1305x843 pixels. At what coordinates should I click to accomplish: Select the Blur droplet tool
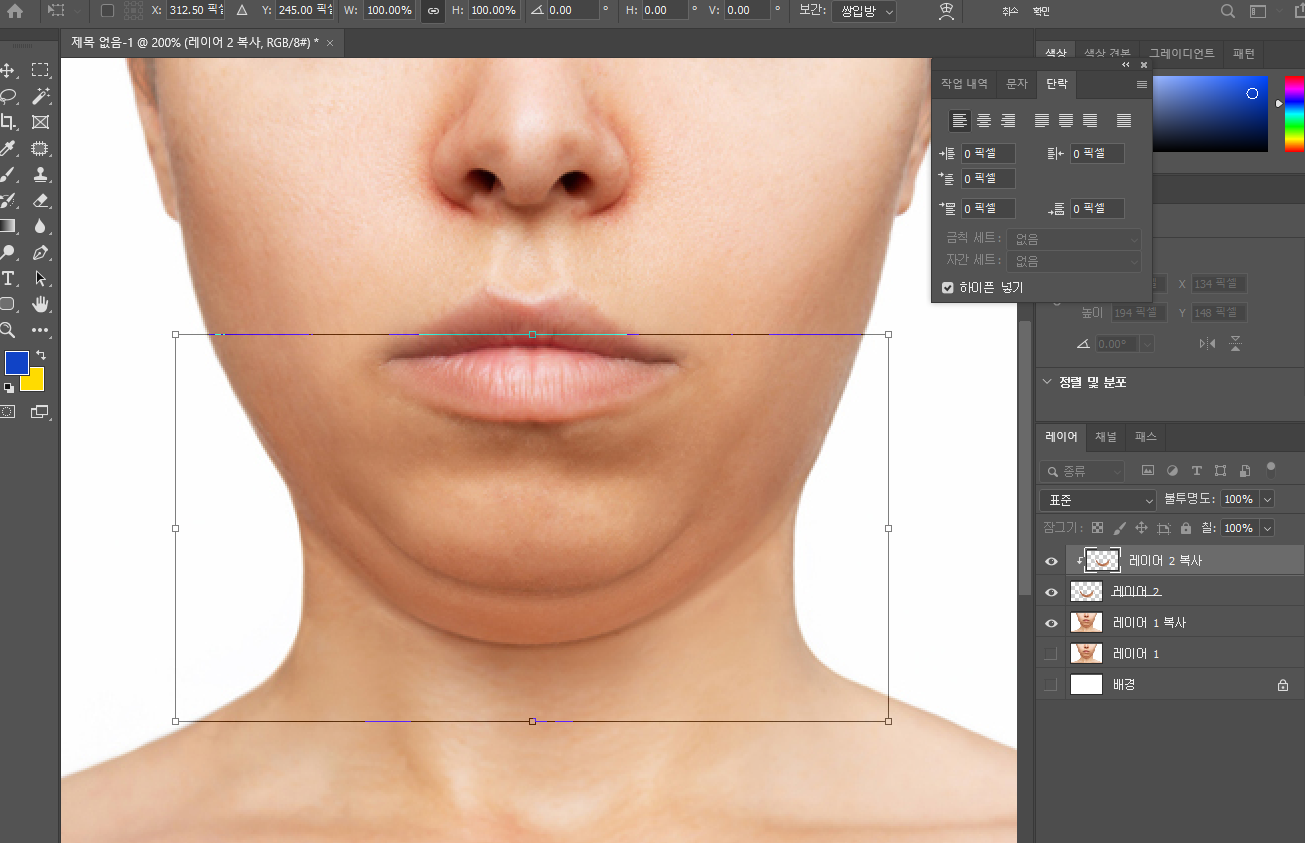tap(40, 226)
